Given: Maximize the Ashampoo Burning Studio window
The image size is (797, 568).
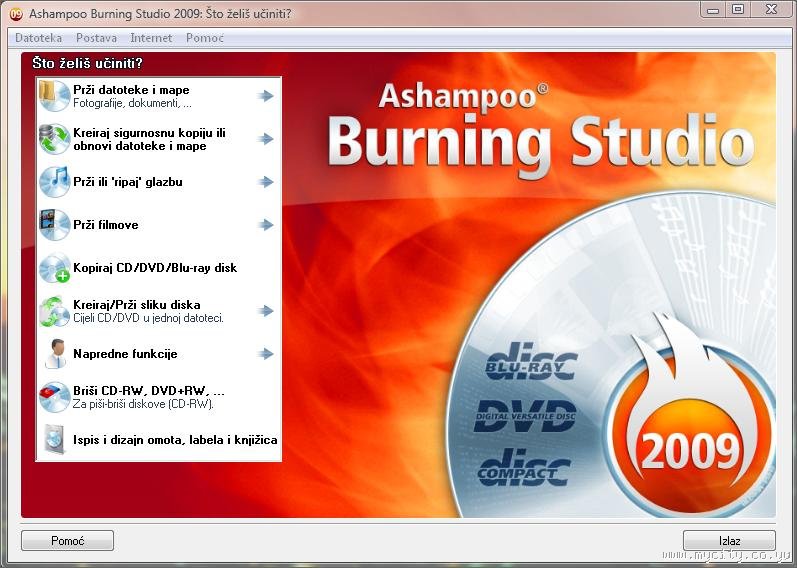Looking at the screenshot, I should [738, 10].
